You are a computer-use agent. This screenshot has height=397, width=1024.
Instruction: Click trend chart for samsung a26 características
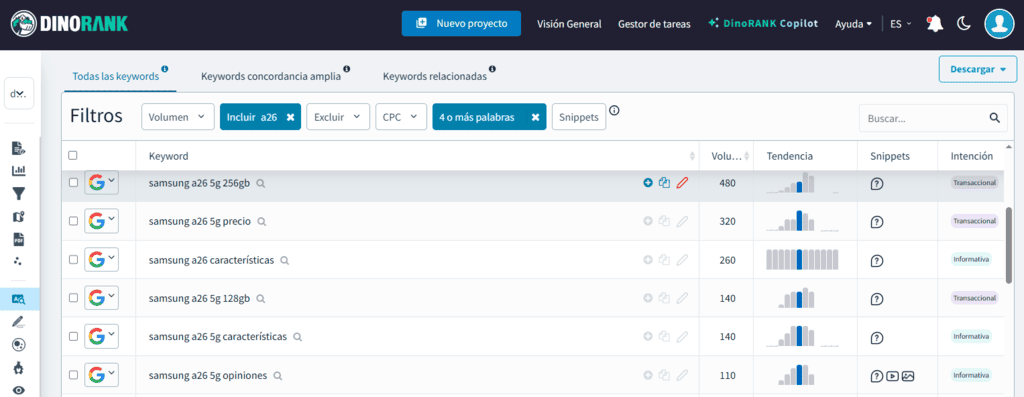pyautogui.click(x=802, y=259)
